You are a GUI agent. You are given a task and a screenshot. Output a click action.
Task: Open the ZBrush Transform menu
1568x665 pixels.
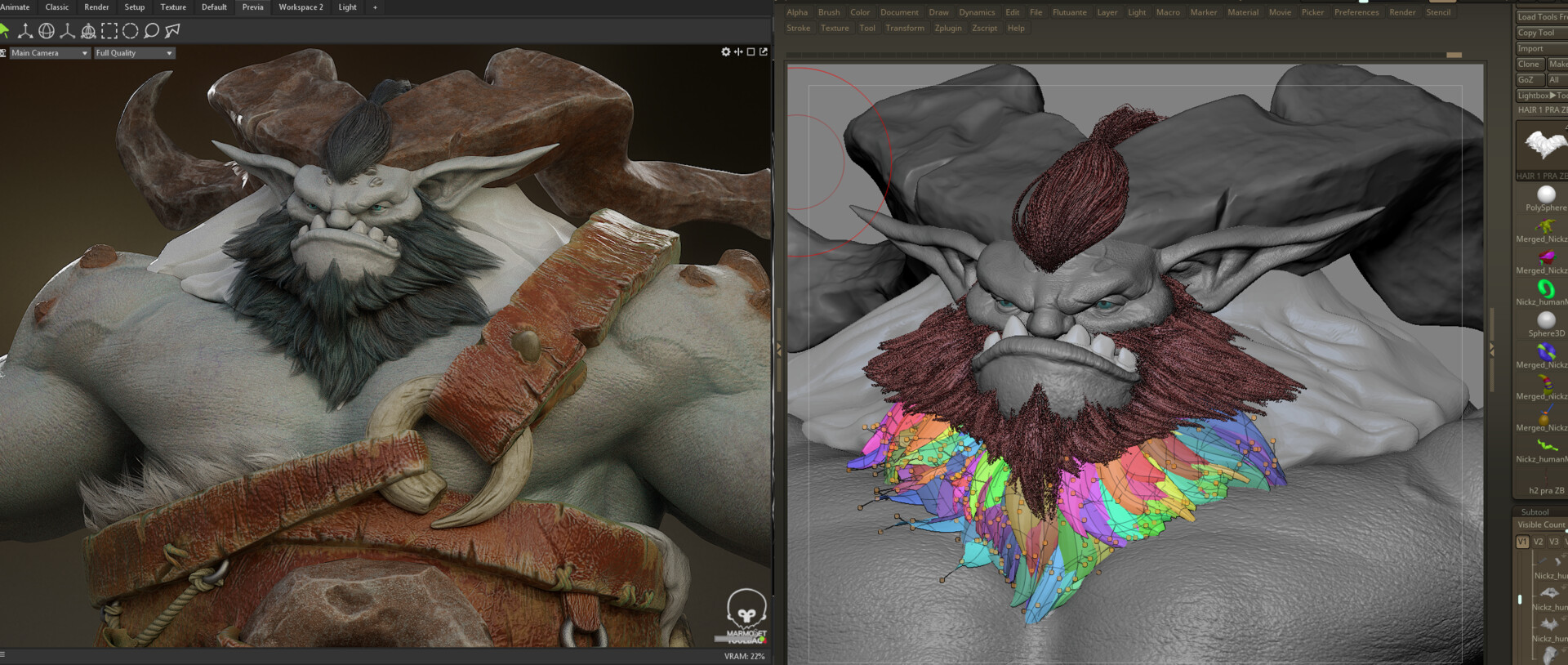pos(905,28)
